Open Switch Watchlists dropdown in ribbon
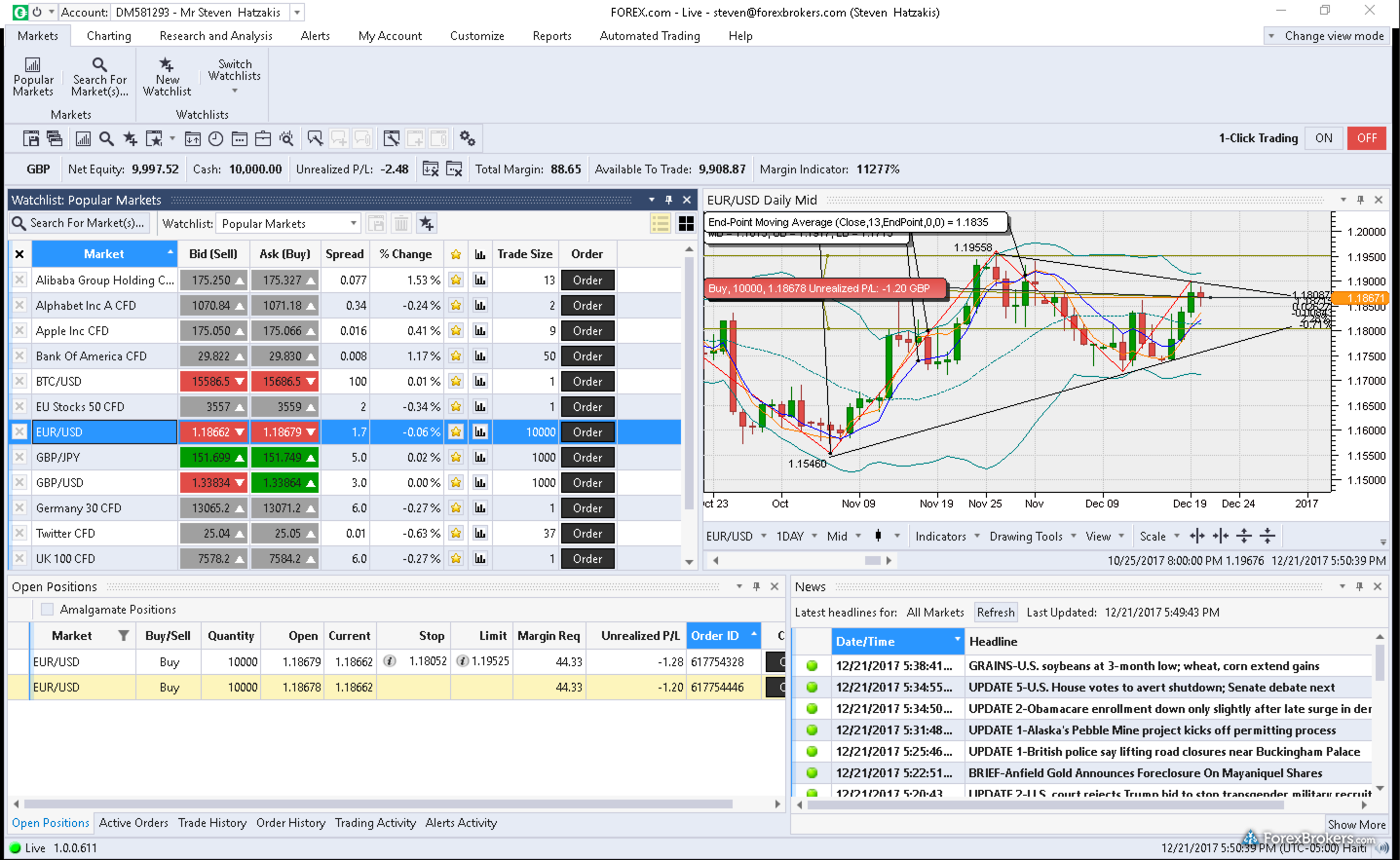Viewport: 1400px width, 860px height. click(x=234, y=76)
